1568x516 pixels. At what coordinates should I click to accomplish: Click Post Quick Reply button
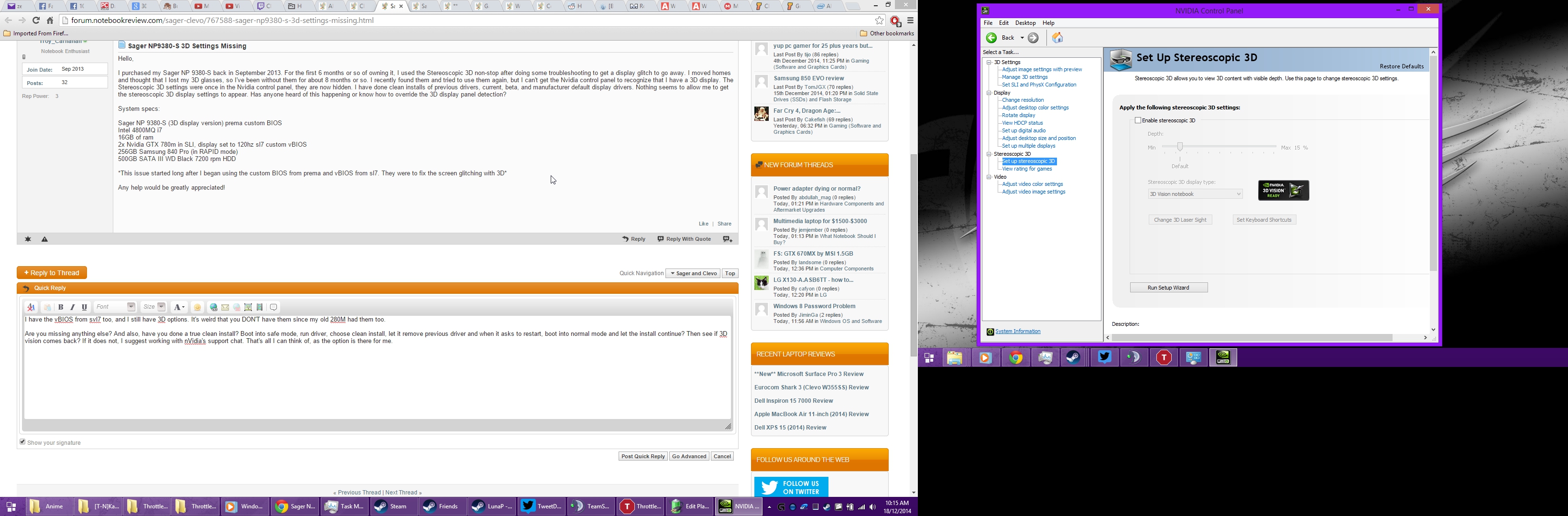(x=643, y=456)
